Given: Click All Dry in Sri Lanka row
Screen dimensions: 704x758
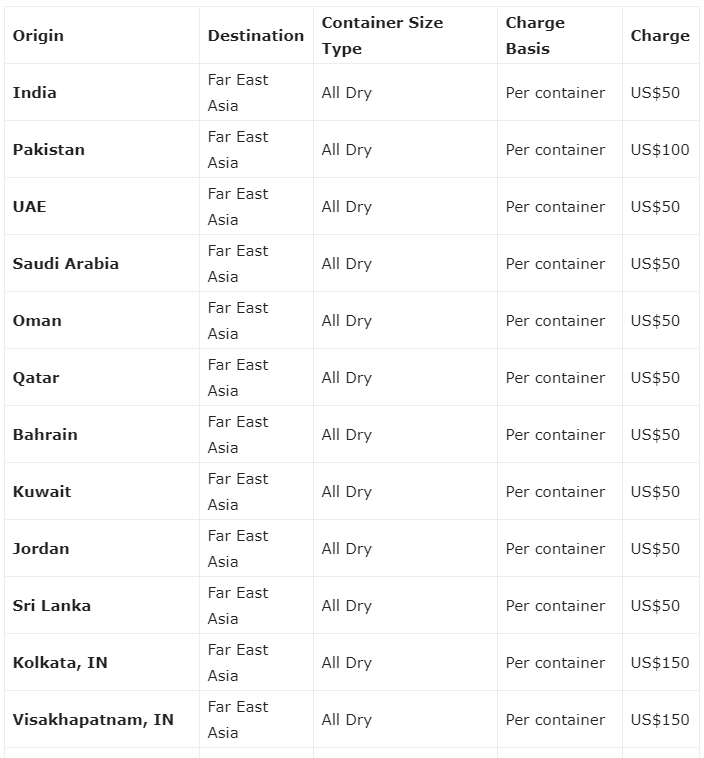Looking at the screenshot, I should coord(347,606).
